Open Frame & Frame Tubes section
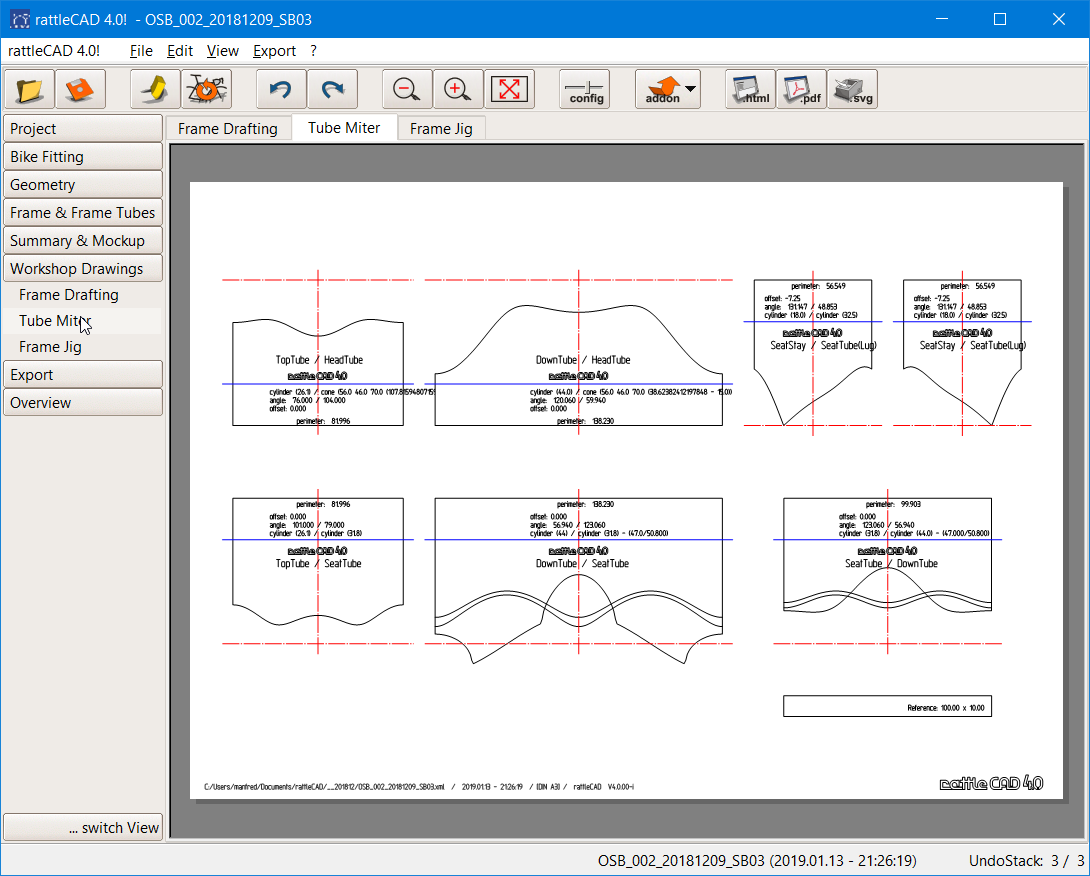The width and height of the screenshot is (1090, 876). pos(83,212)
